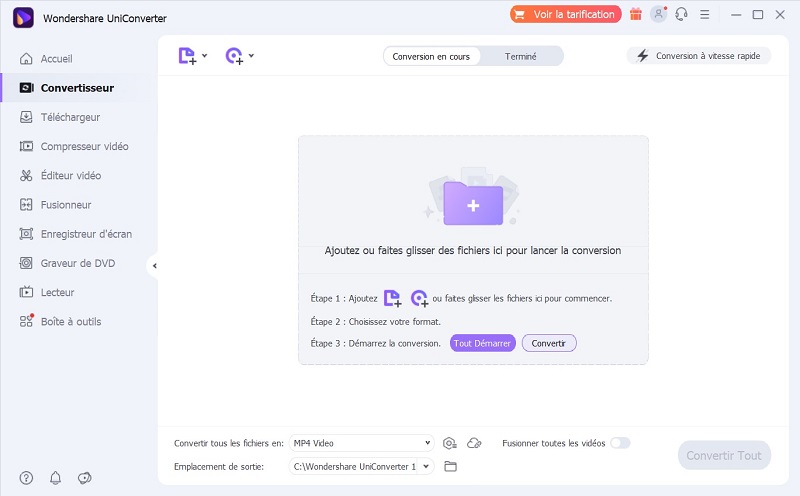Expand the load DVD dropdown arrow

tap(251, 55)
